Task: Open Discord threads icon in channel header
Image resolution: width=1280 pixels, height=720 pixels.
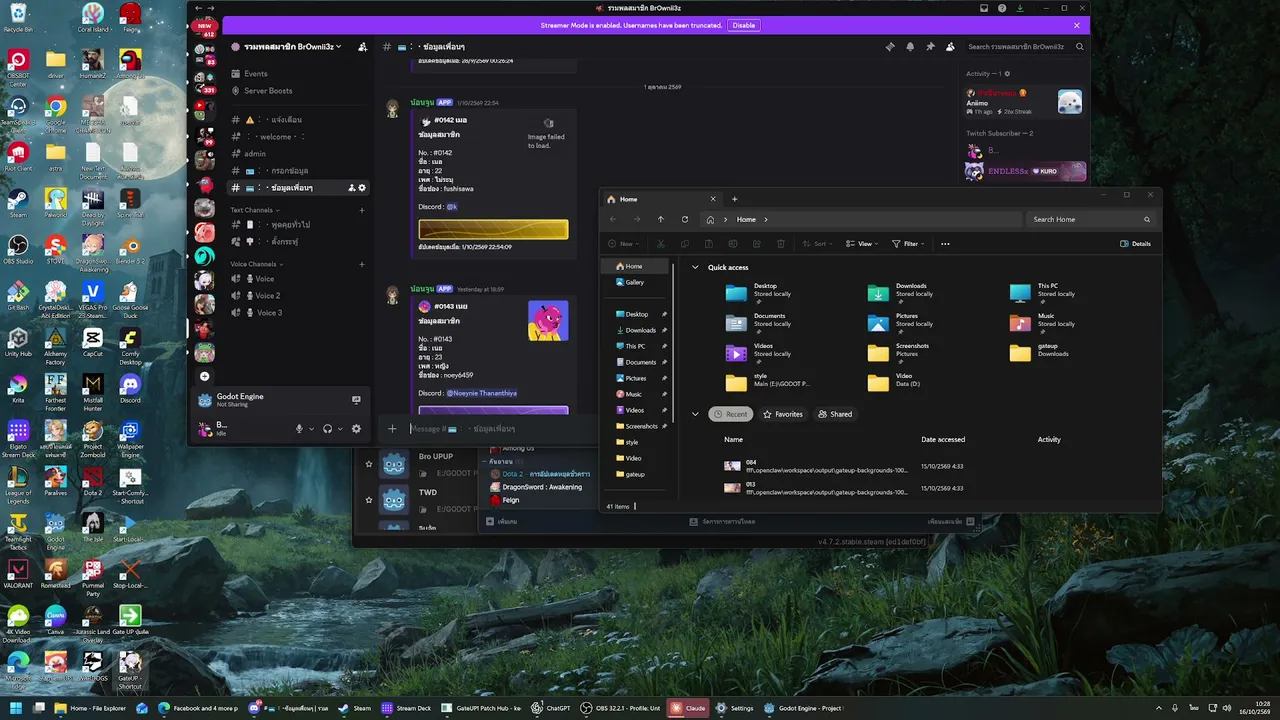Action: coord(890,47)
